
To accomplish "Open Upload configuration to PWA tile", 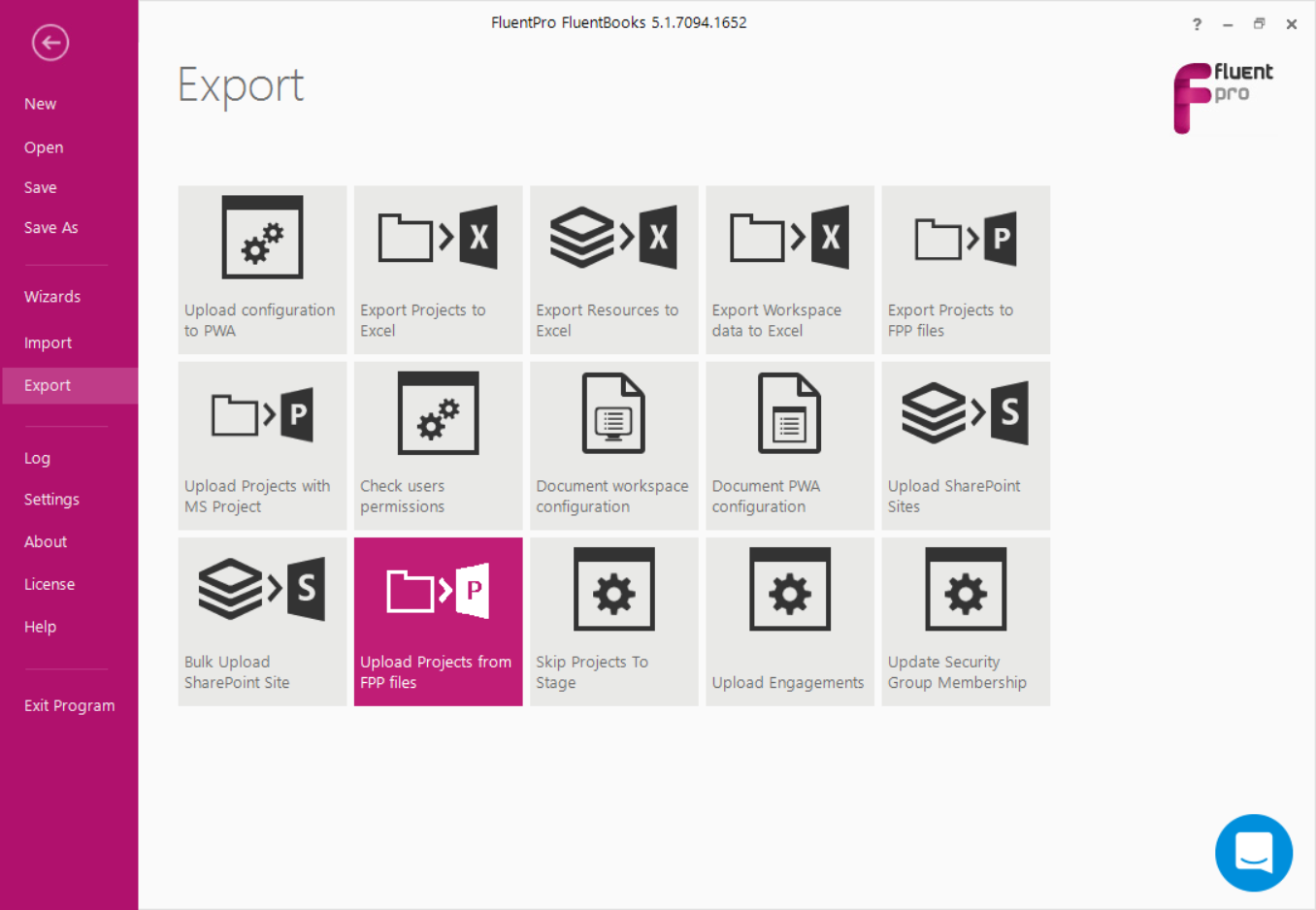I will click(262, 270).
